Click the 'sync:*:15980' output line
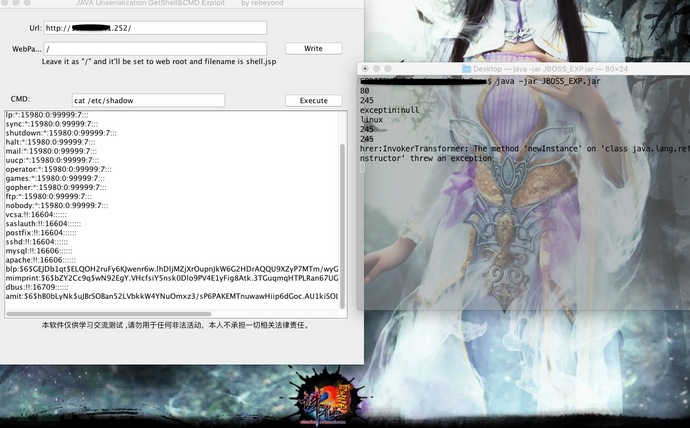Image resolution: width=690 pixels, height=428 pixels. (52, 124)
